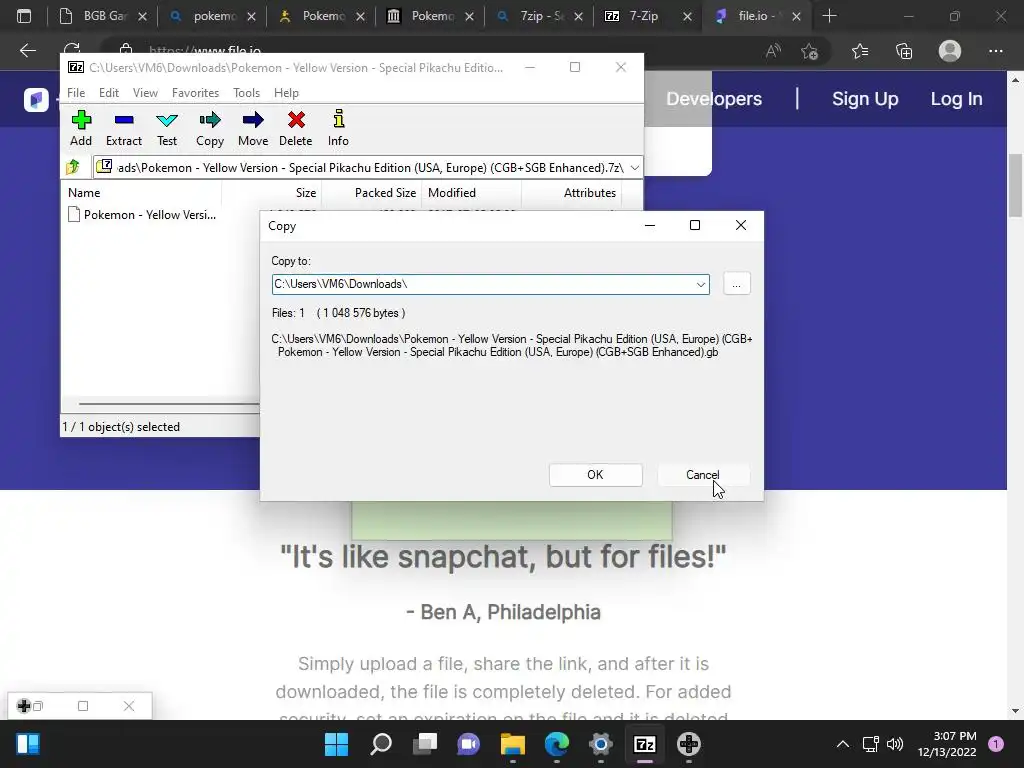The width and height of the screenshot is (1024, 768).
Task: Open File Explorer from the taskbar
Action: click(513, 744)
